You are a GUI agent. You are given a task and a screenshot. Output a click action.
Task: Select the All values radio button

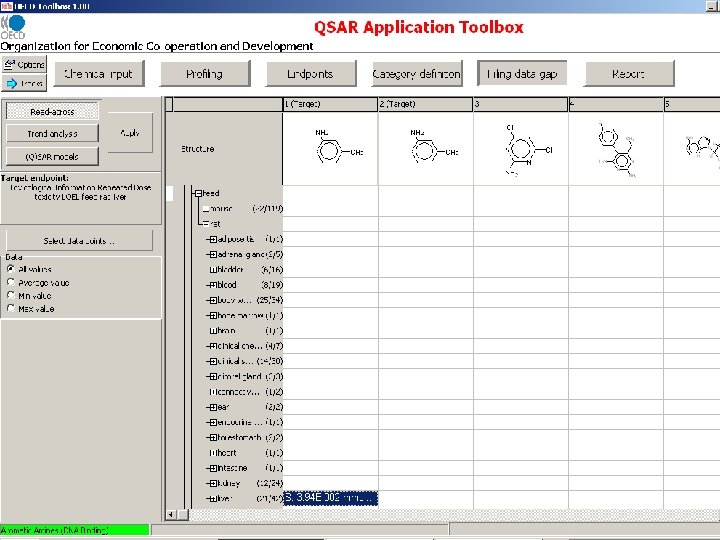coord(11,269)
